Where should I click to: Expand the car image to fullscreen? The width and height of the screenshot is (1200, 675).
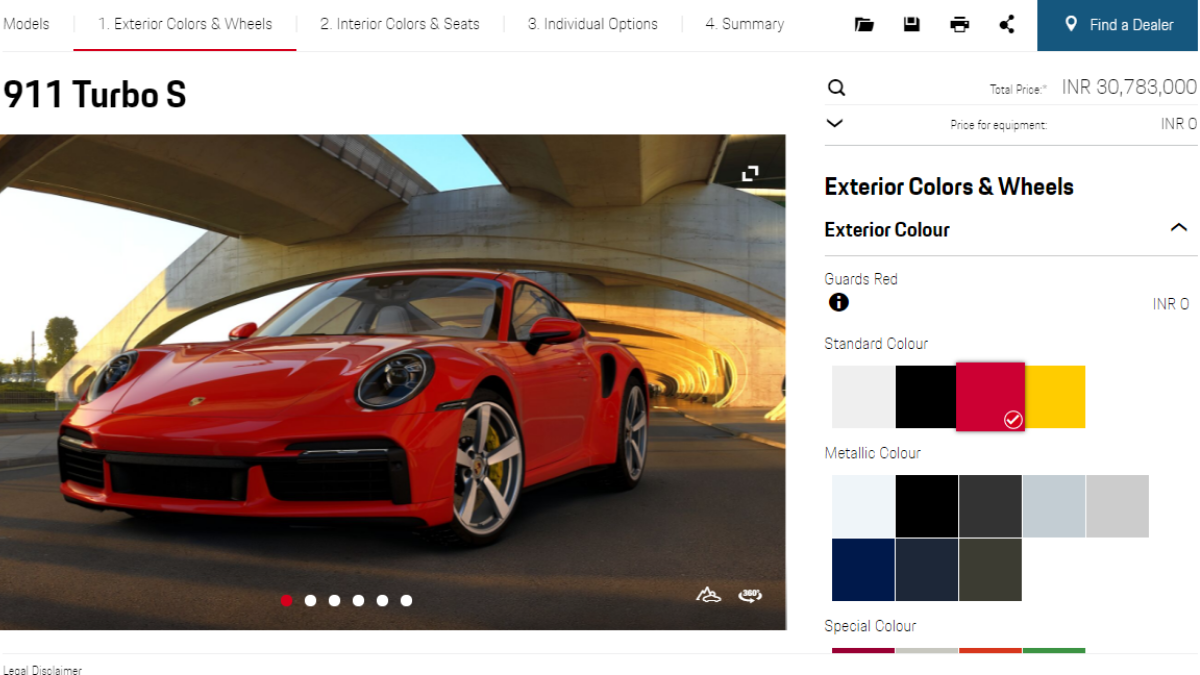(750, 174)
